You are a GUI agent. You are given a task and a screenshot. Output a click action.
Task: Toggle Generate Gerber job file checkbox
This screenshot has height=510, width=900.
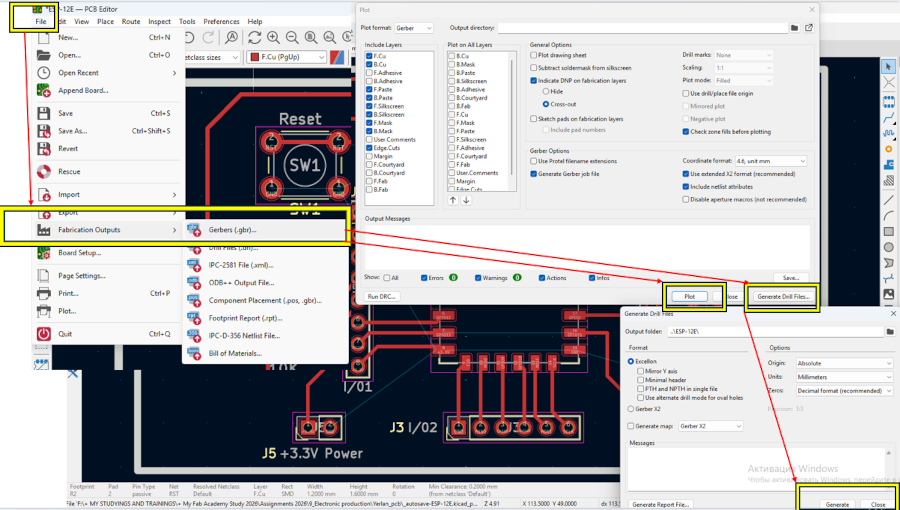click(x=534, y=173)
